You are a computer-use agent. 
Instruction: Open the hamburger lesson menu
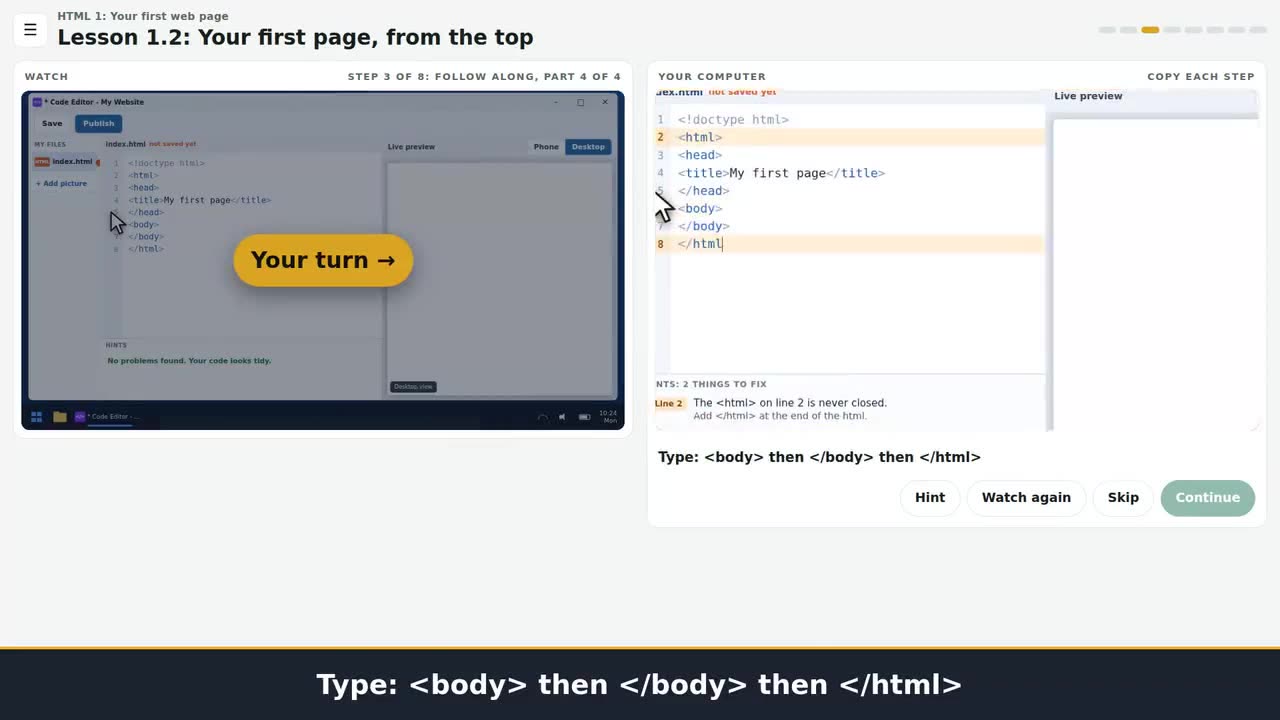(x=30, y=30)
